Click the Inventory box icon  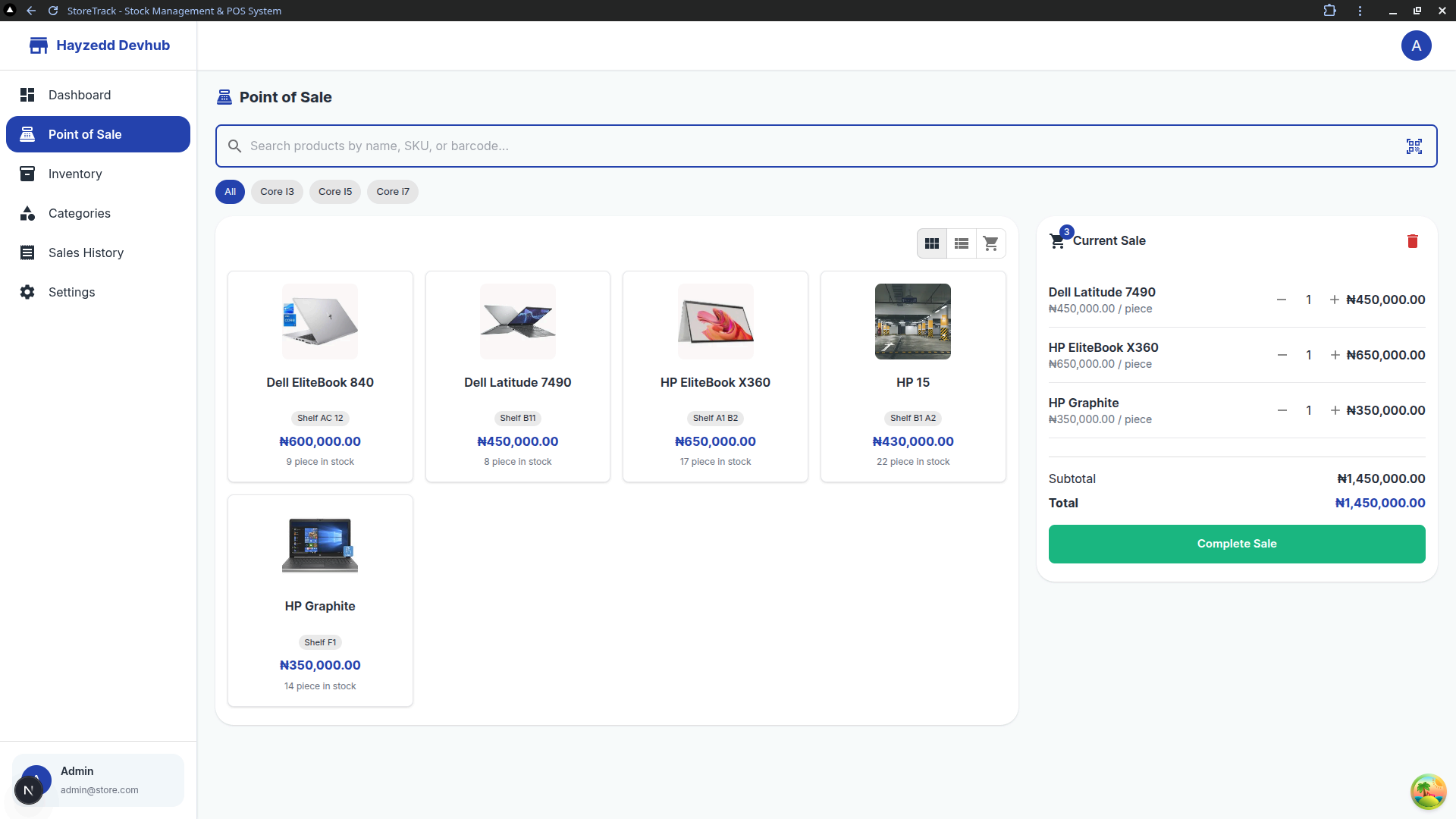coord(27,174)
